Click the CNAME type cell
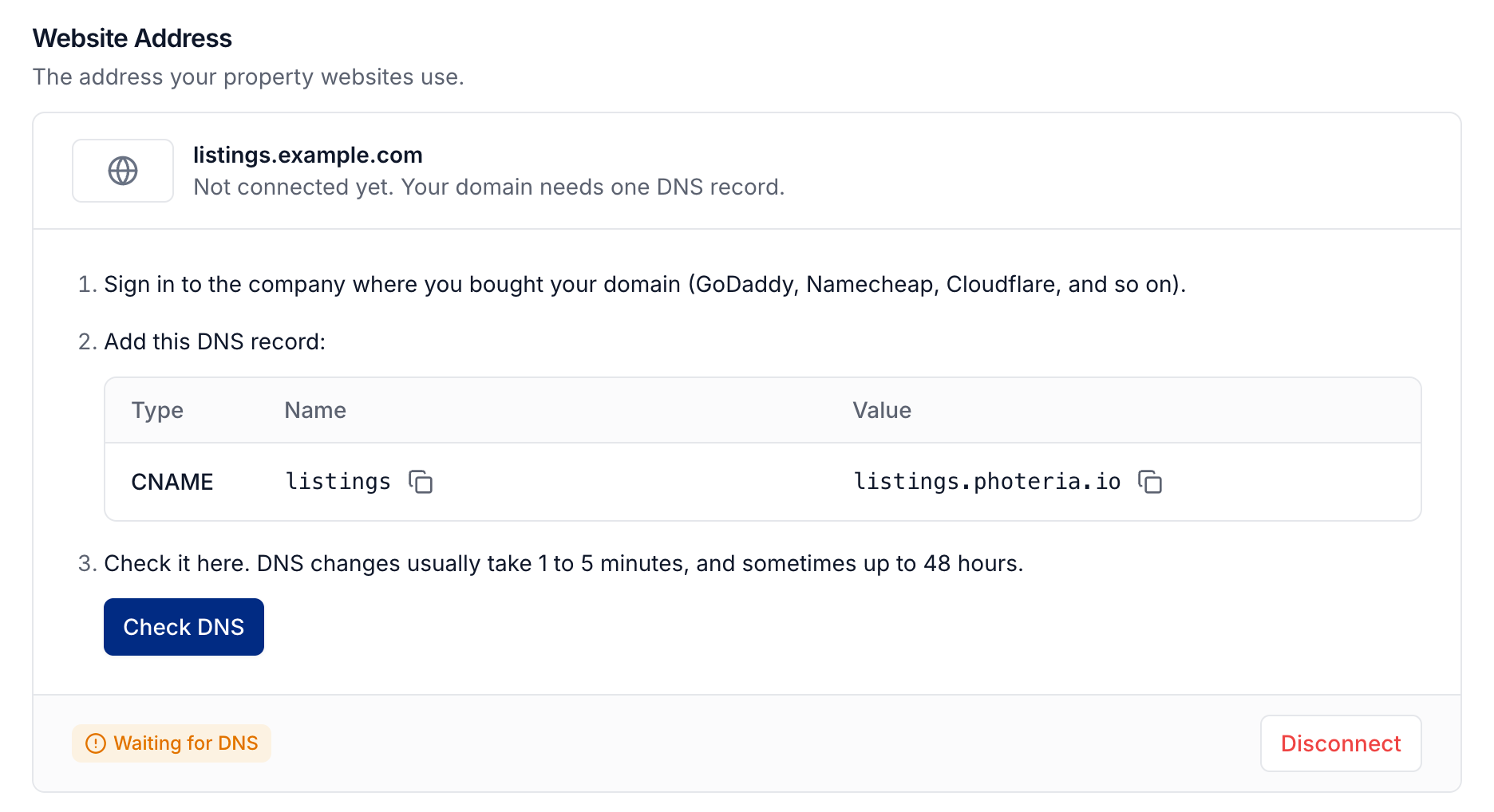 click(x=172, y=482)
